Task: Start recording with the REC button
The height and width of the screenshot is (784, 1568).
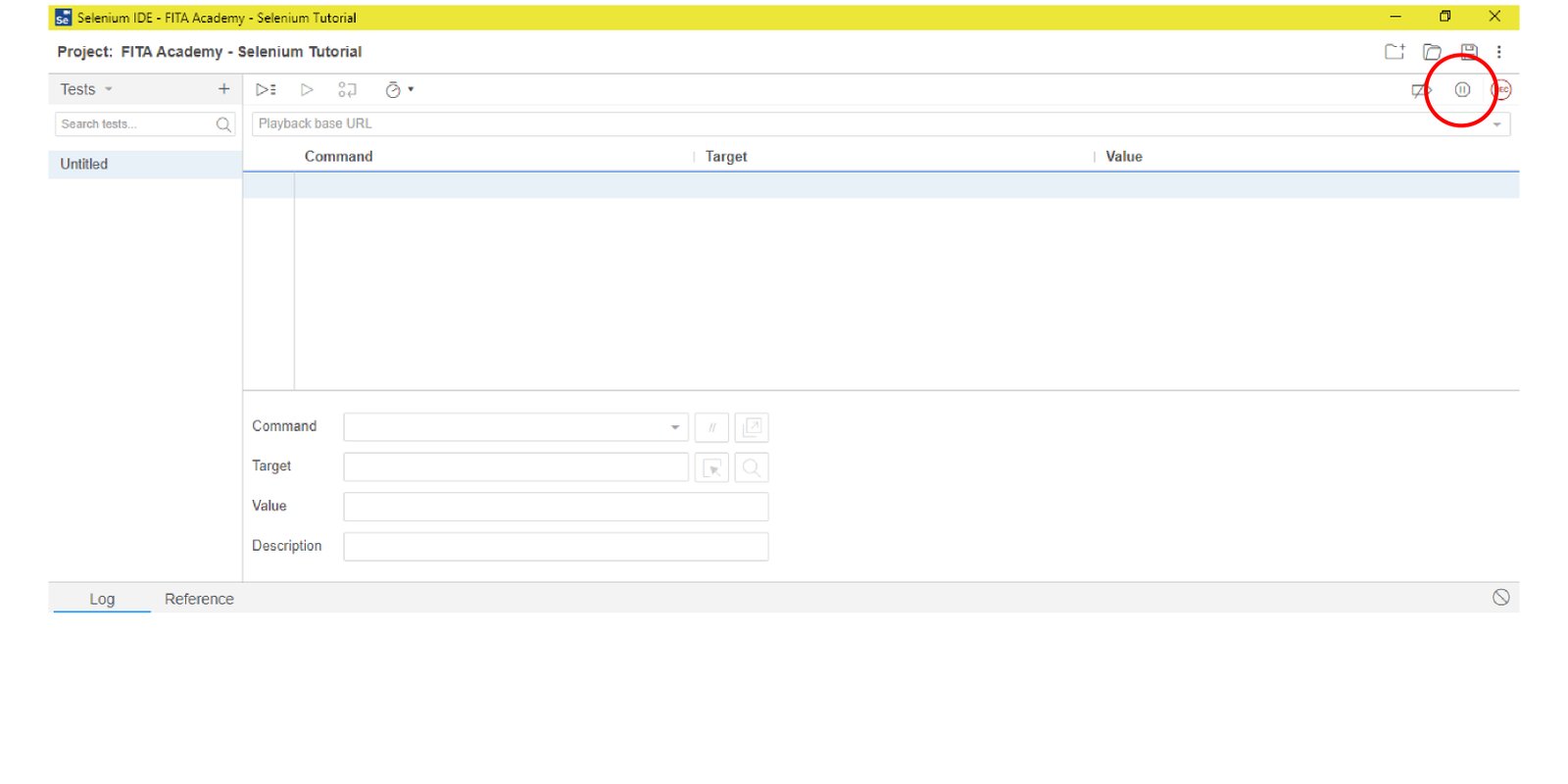Action: (x=1501, y=89)
